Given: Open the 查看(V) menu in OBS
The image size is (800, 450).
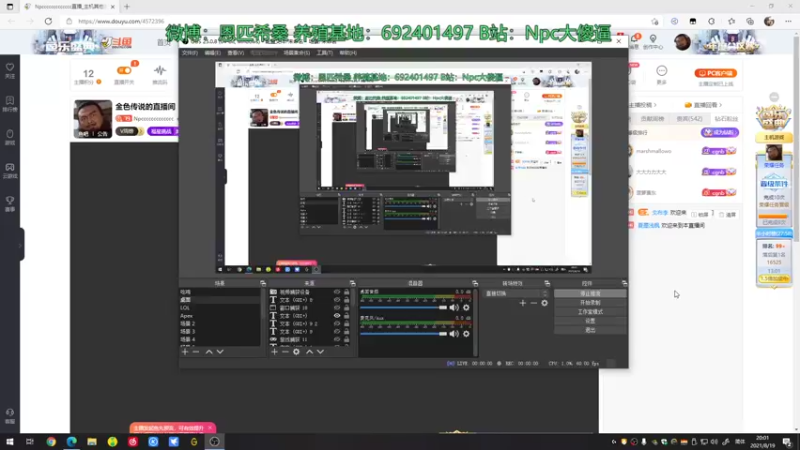Looking at the screenshot, I should 236,53.
